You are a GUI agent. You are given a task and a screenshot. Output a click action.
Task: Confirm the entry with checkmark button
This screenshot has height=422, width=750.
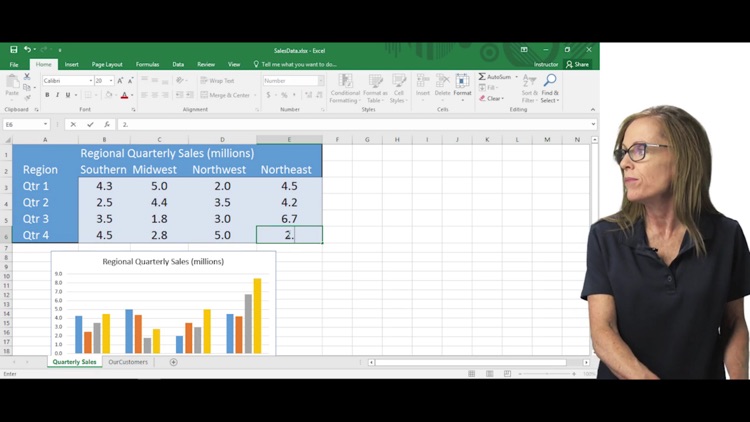point(90,124)
